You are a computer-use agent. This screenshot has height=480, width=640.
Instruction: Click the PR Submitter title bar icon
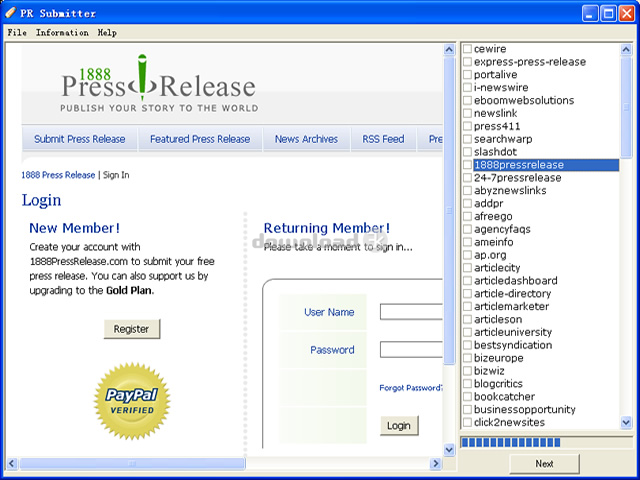coord(11,13)
